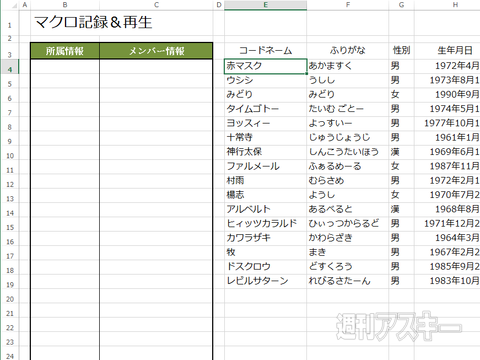Click the れびるさたーん furigana cell

[x=348, y=281]
